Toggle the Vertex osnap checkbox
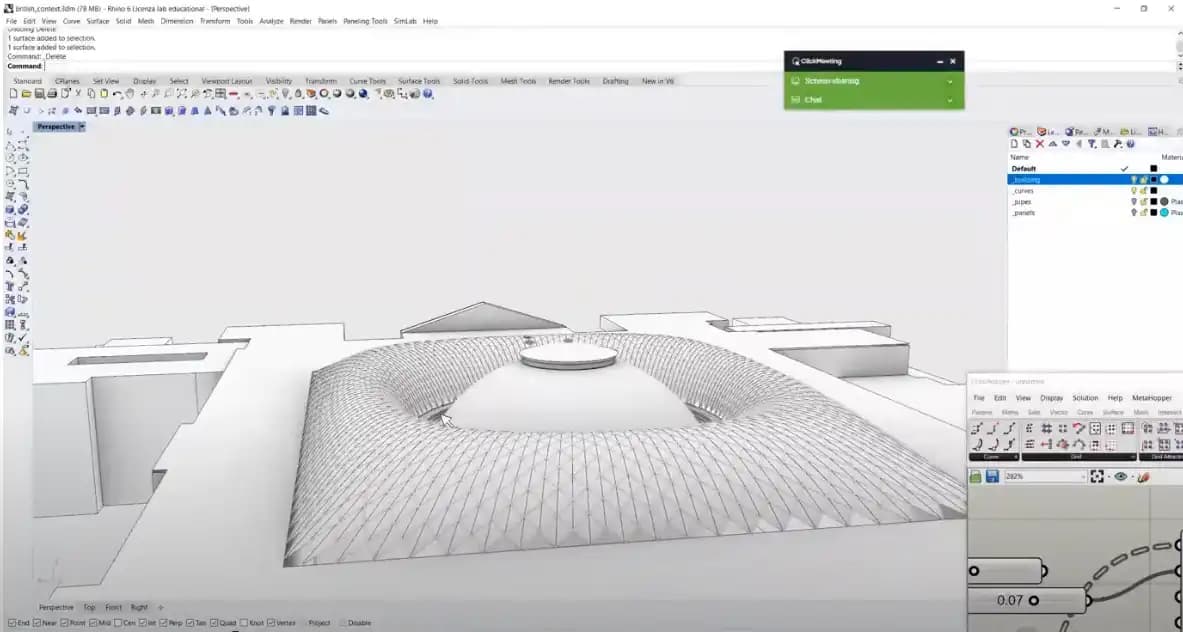Viewport: 1183px width, 632px height. coord(271,623)
